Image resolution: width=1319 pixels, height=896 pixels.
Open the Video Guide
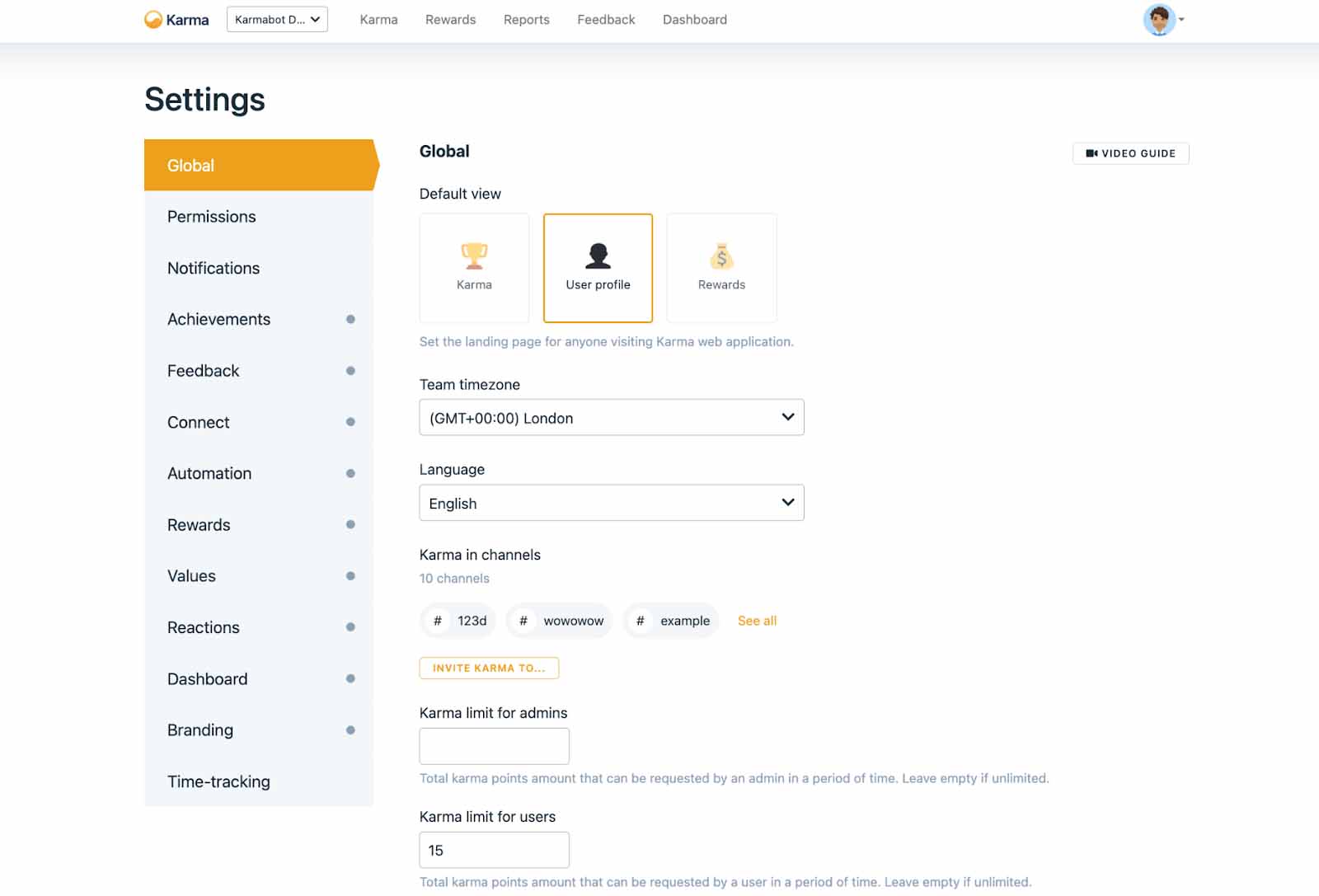pos(1130,153)
